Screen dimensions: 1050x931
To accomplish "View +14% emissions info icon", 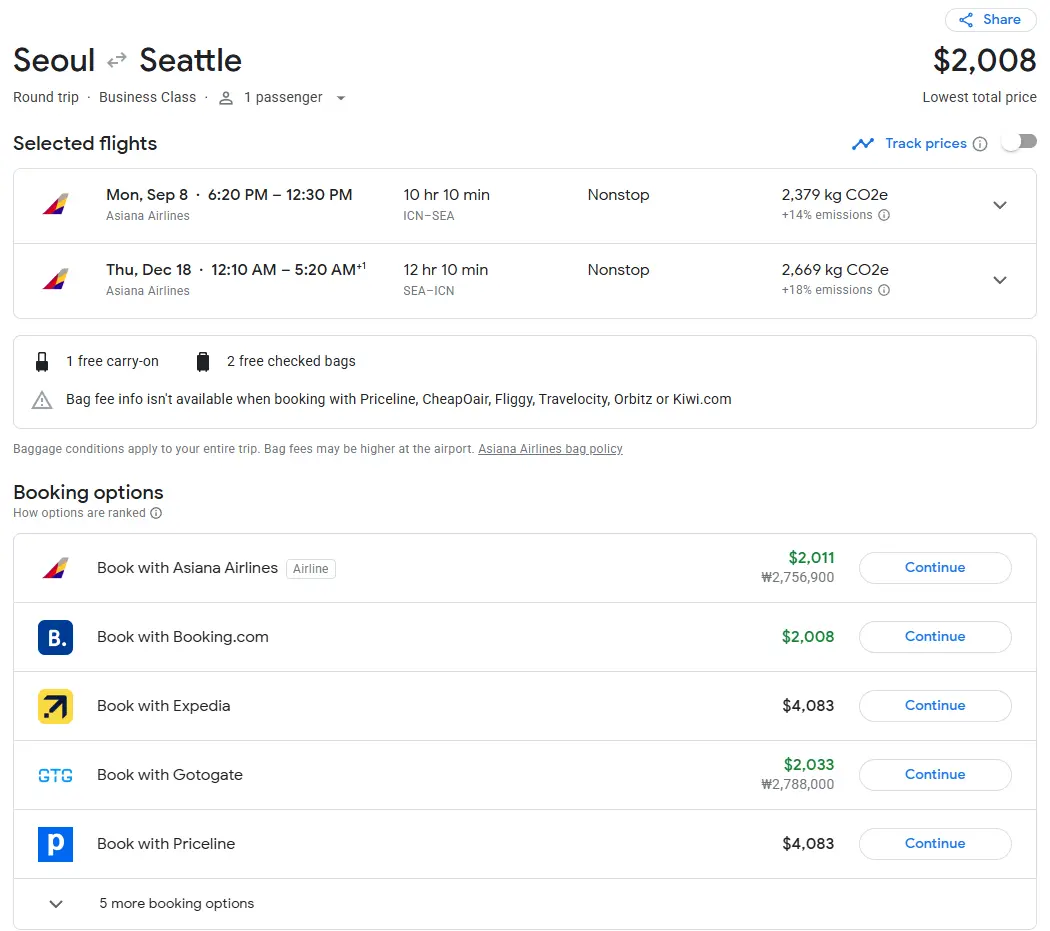I will [x=884, y=215].
